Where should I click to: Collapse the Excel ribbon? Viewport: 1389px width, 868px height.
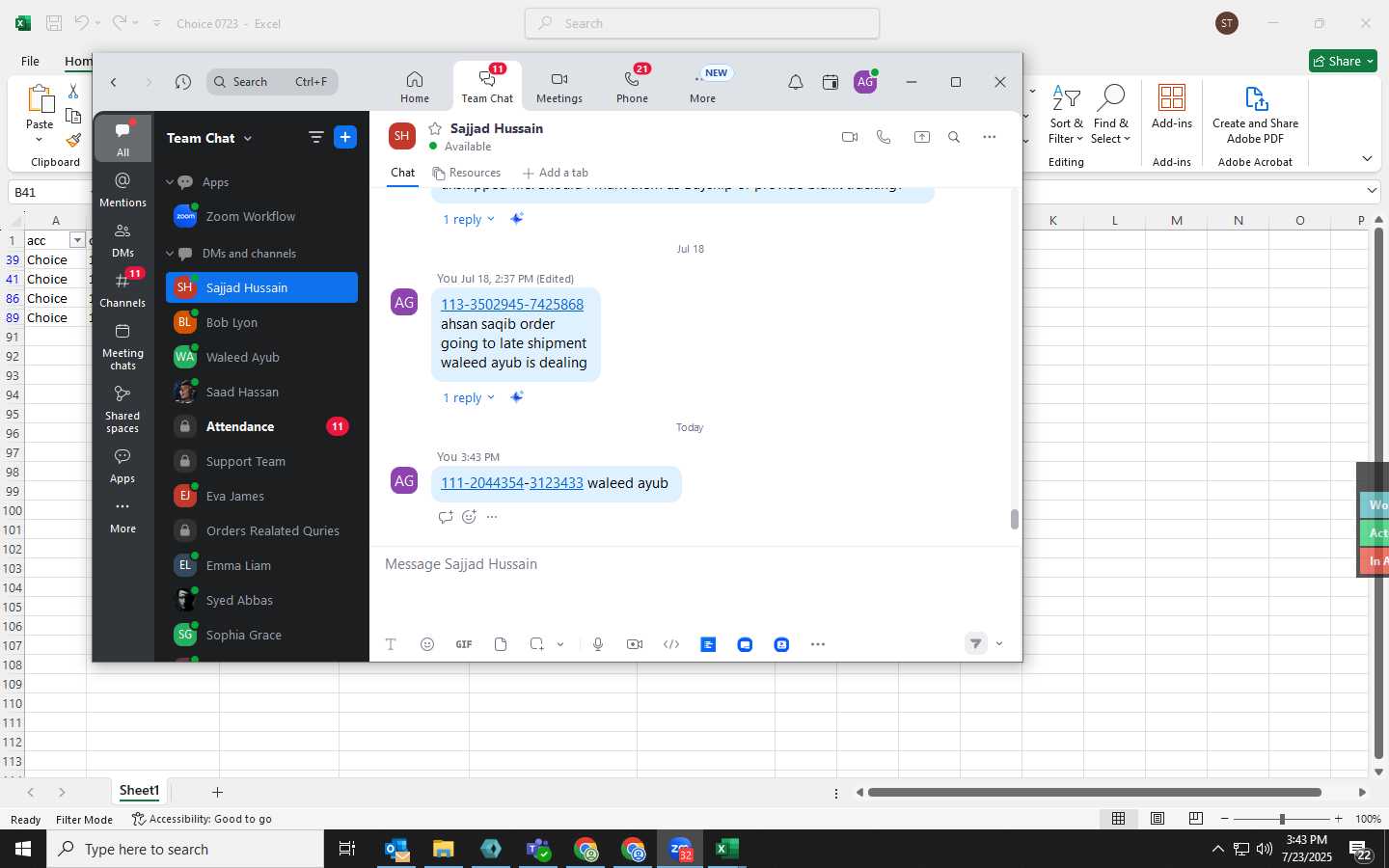1367,158
